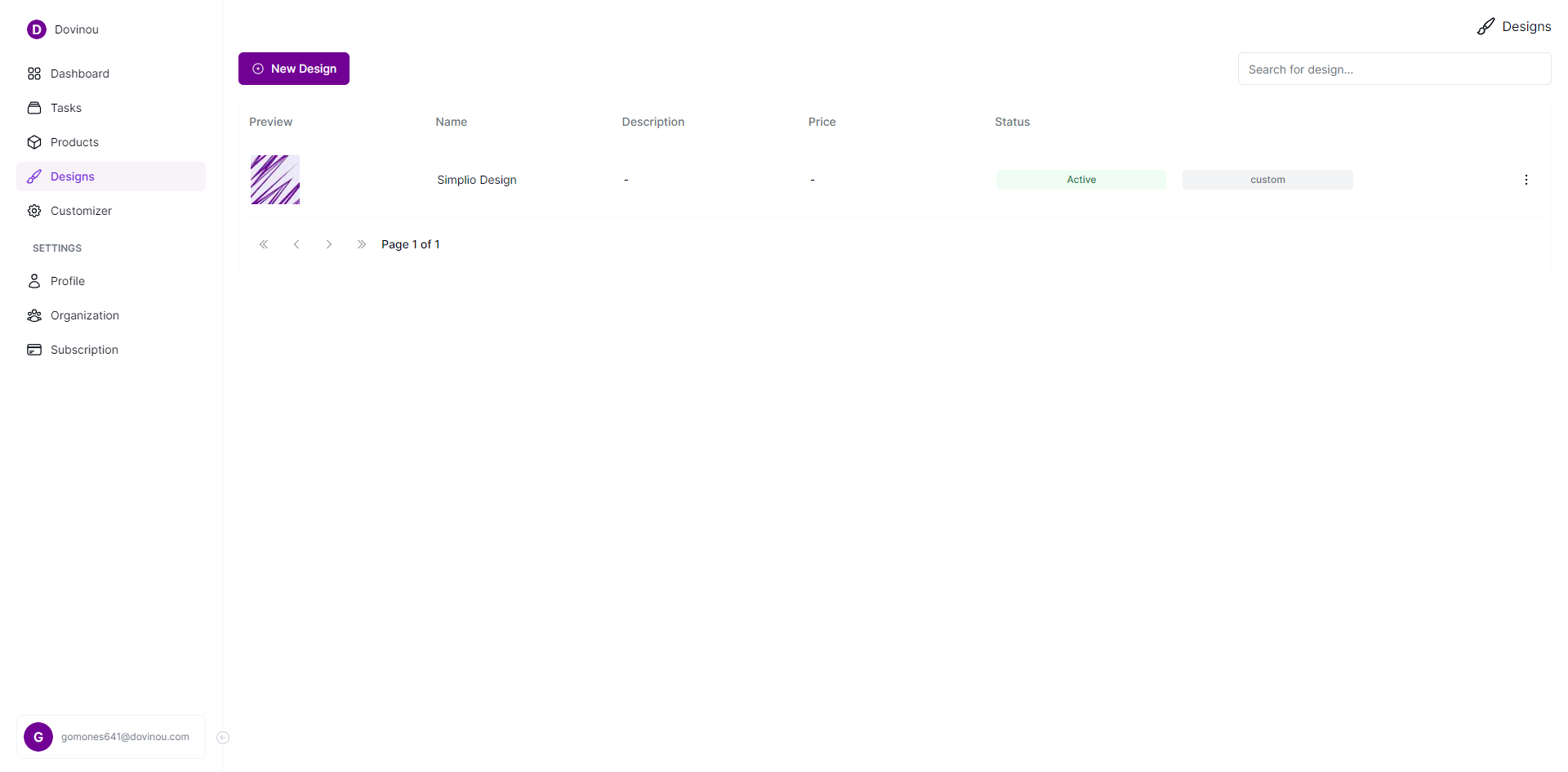Open the user account menu gomones641@dovinou.com
1568x772 pixels.
(111, 737)
